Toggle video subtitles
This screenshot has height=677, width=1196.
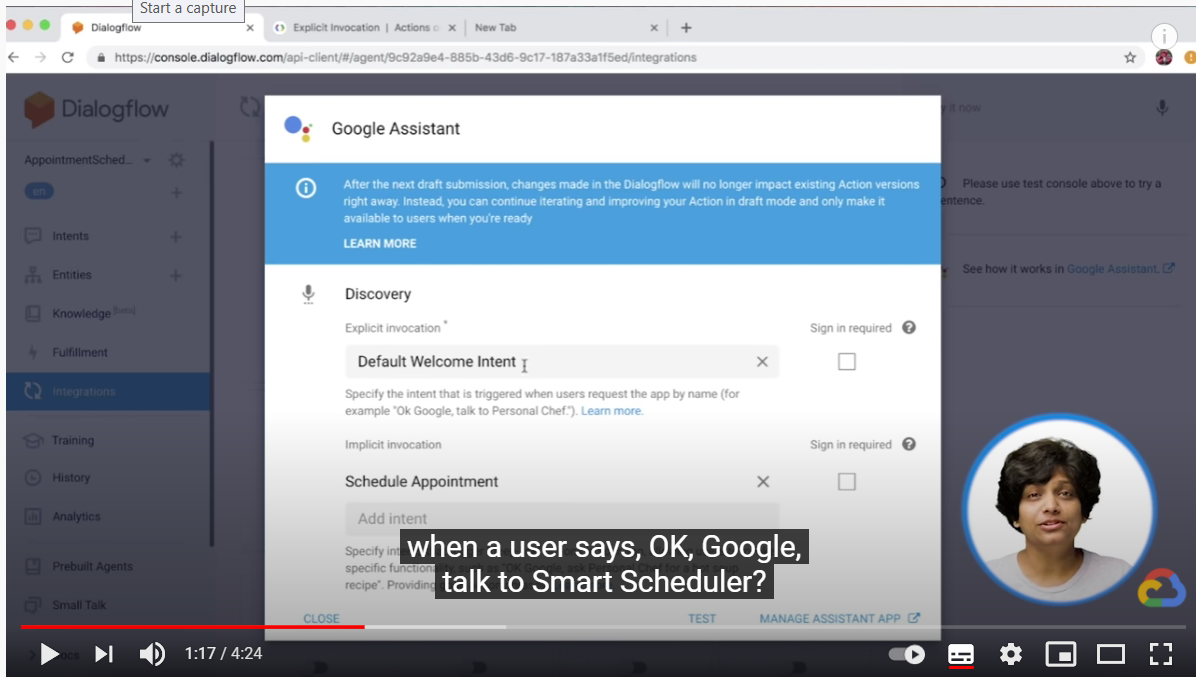click(960, 654)
